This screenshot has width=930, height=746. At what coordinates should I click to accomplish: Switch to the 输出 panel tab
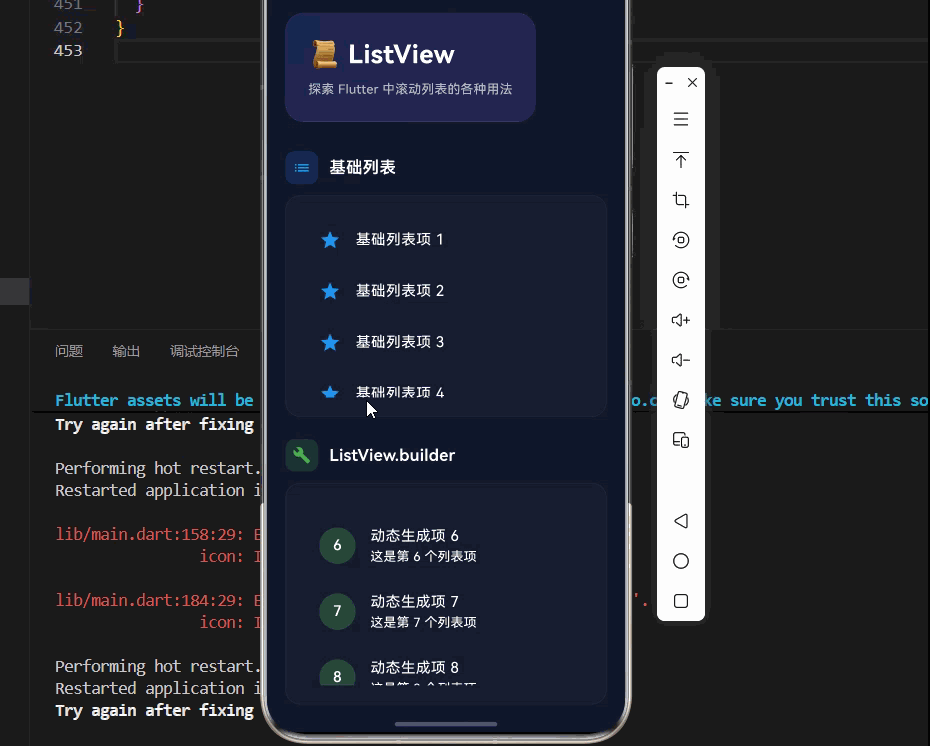click(x=126, y=351)
